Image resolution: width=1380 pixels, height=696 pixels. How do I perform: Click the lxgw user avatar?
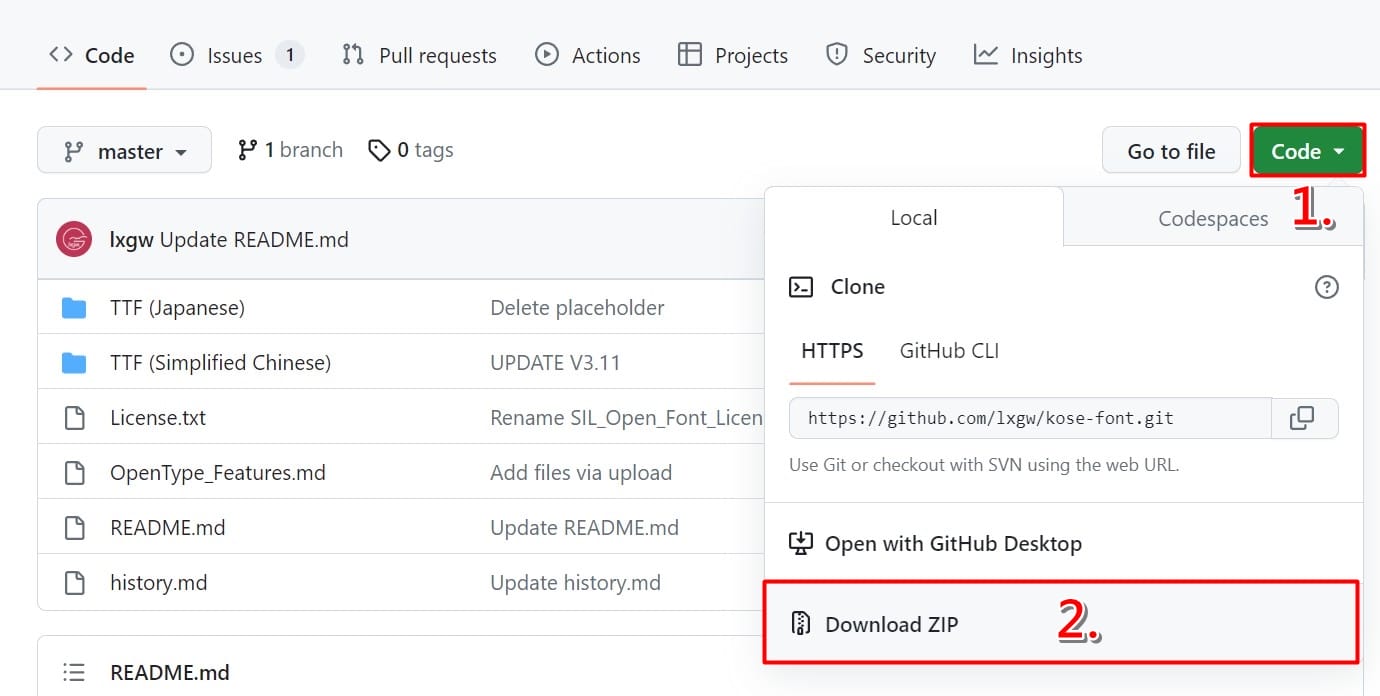coord(74,240)
